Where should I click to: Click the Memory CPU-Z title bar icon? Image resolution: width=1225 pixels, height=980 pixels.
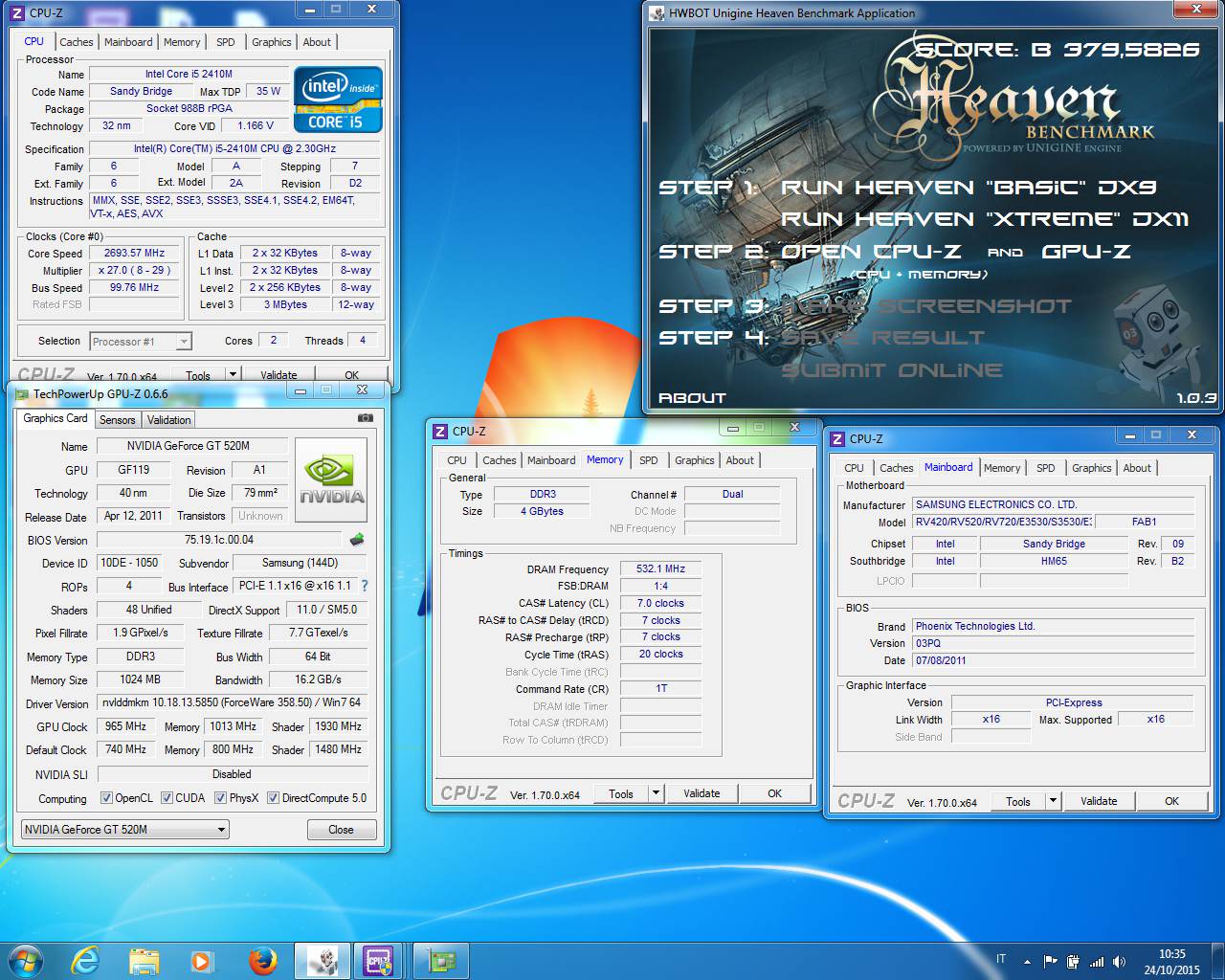(440, 431)
